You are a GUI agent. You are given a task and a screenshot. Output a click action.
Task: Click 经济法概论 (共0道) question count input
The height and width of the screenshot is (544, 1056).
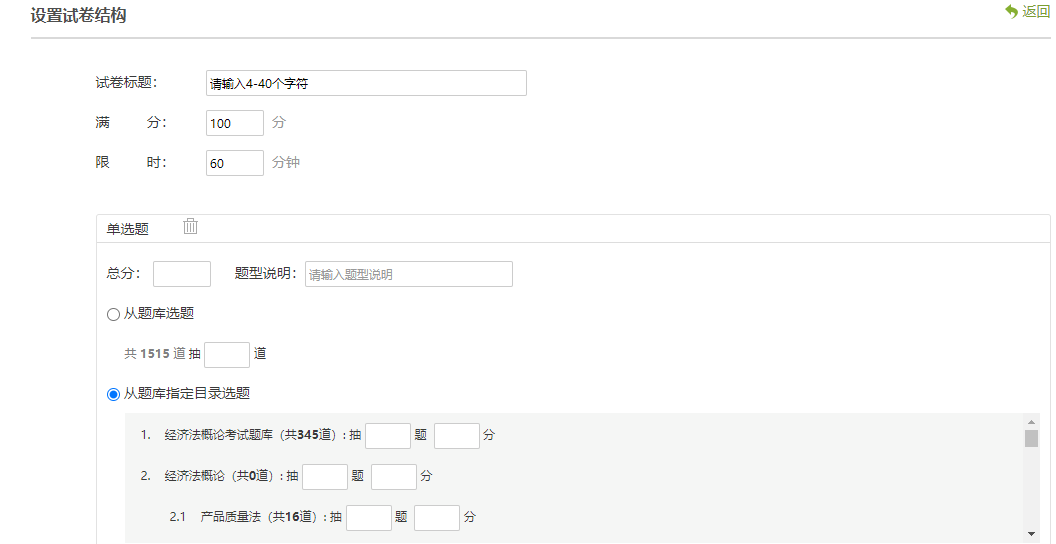point(325,477)
